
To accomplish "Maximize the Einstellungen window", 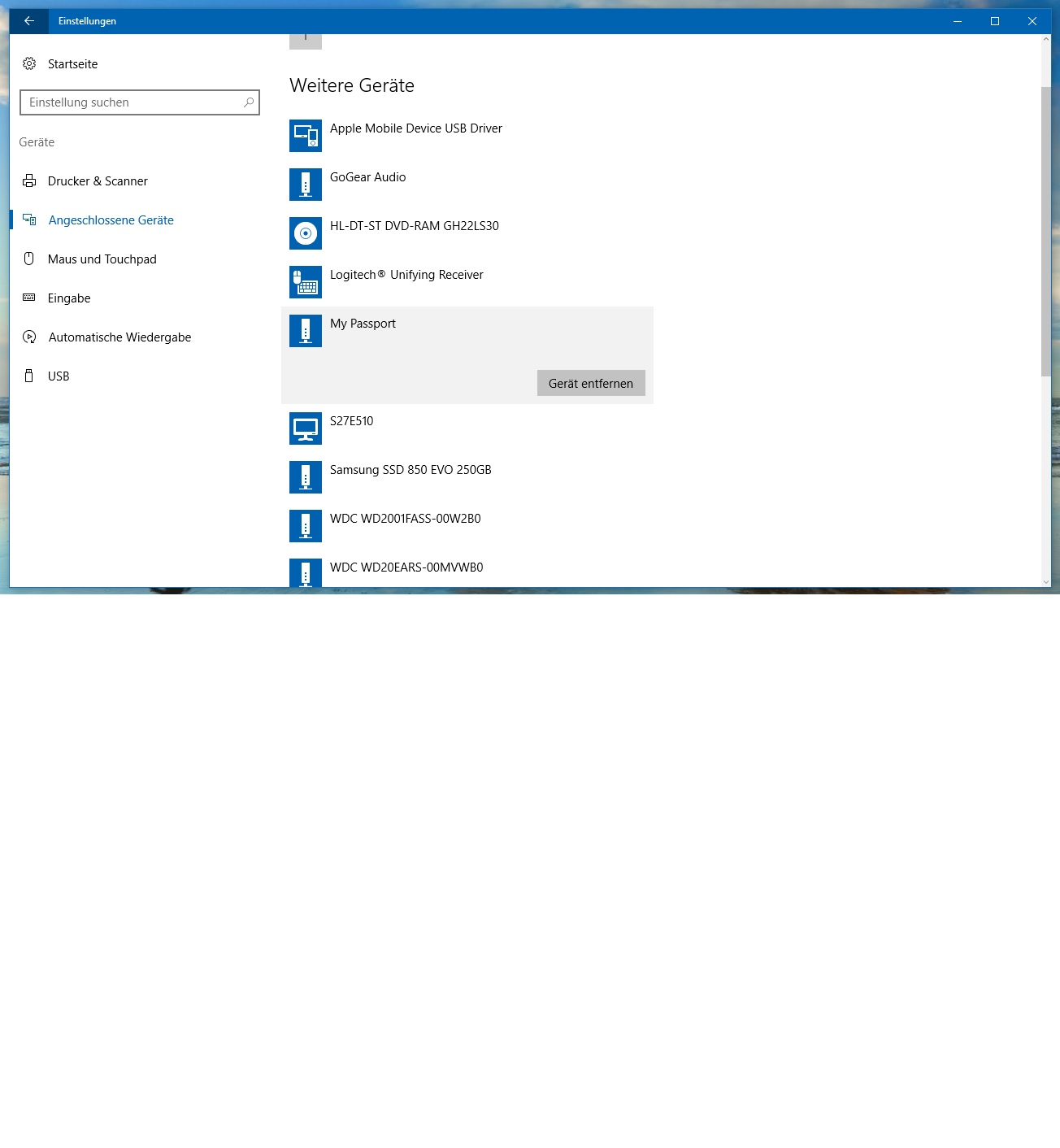I will [x=995, y=21].
